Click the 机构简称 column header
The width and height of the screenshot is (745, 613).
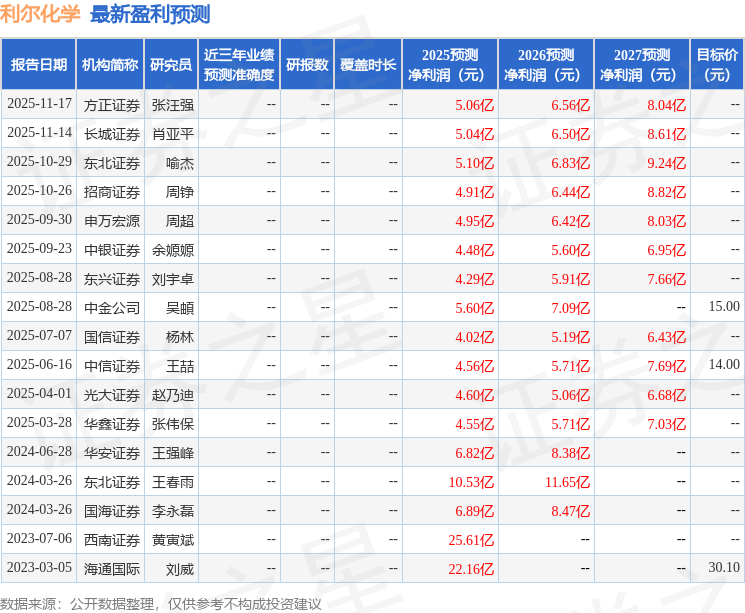click(x=110, y=65)
